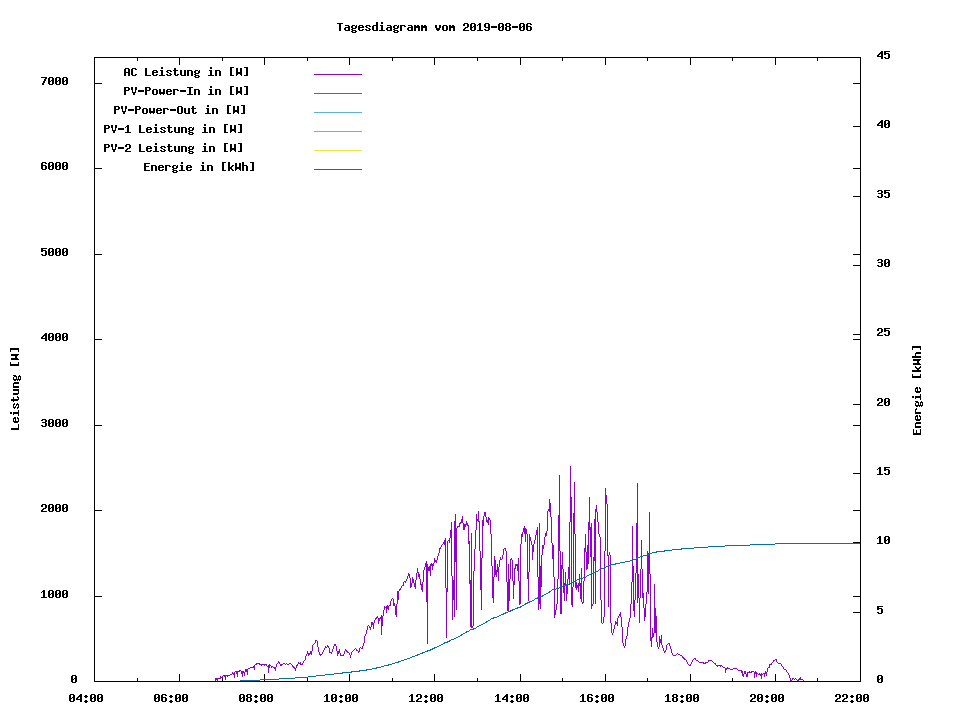
Task: Click the 7000 tick on the power axis
Action: 54,81
